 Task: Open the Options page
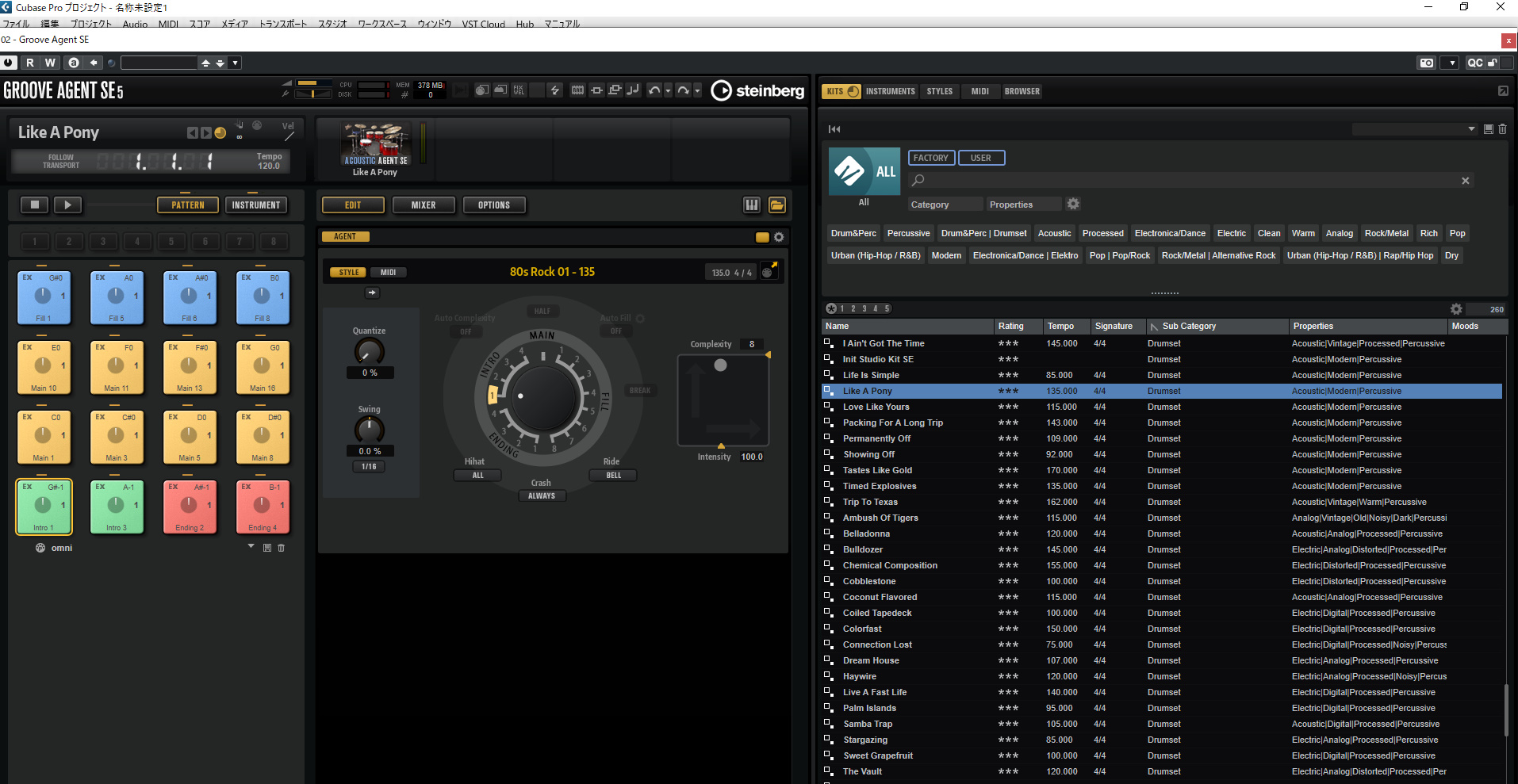494,205
